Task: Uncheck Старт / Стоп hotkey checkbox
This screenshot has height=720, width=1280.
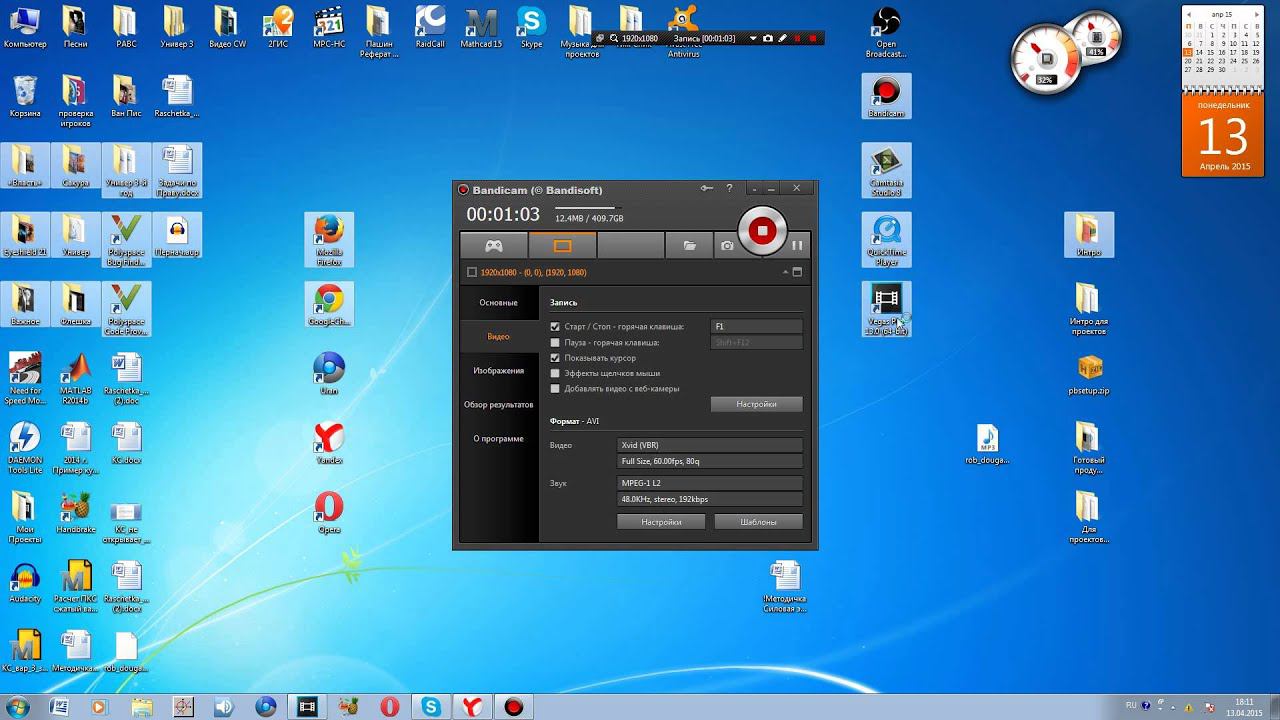Action: coord(555,327)
